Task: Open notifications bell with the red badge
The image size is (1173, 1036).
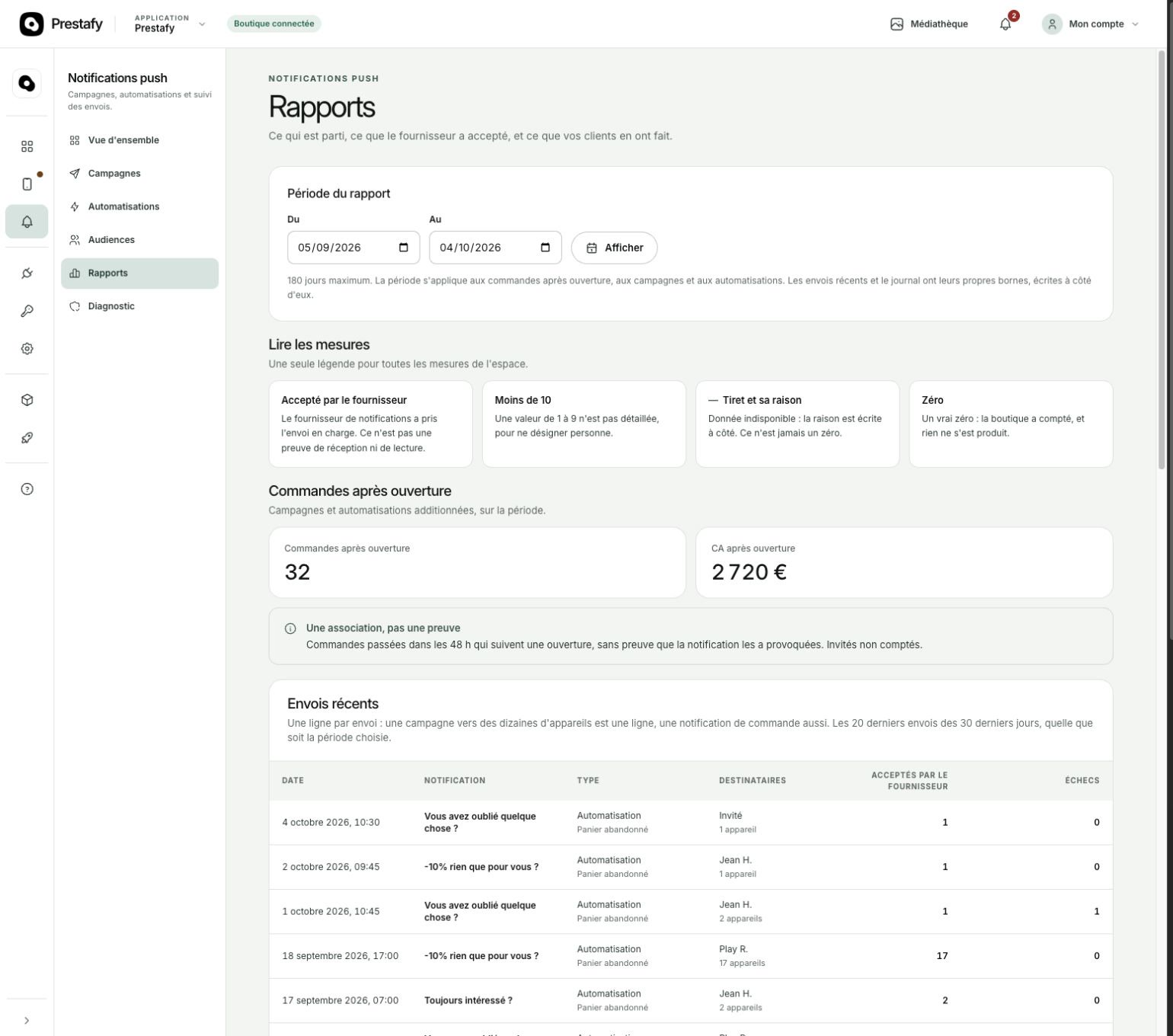Action: (1005, 24)
